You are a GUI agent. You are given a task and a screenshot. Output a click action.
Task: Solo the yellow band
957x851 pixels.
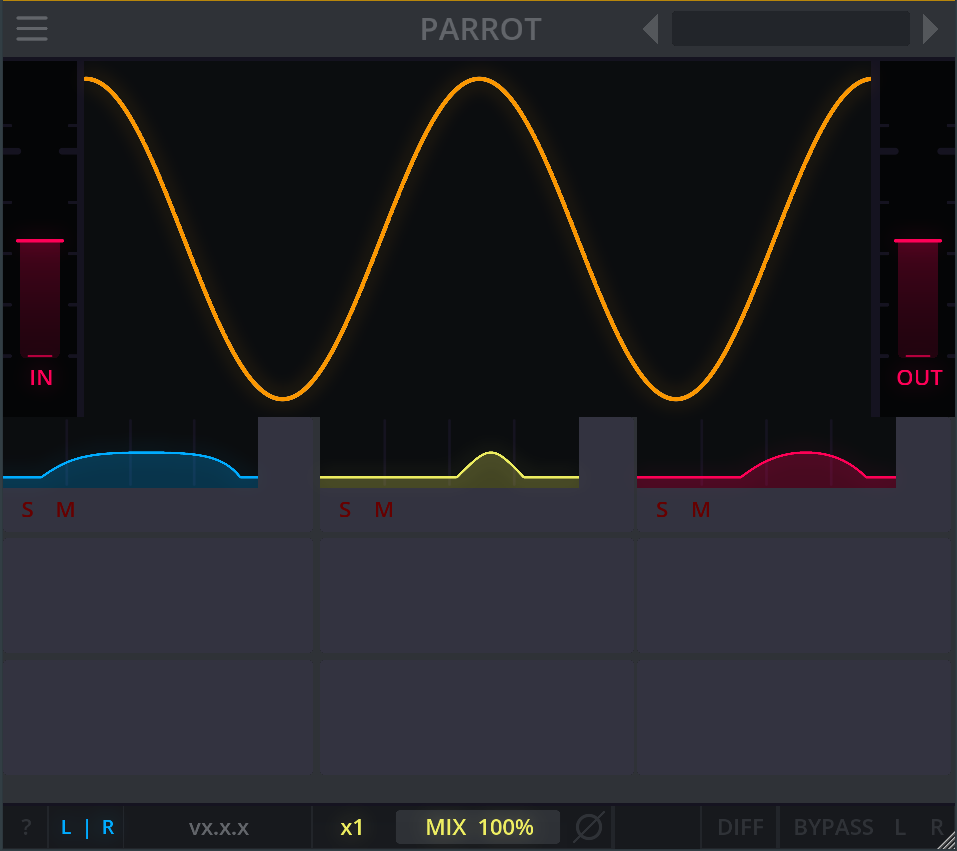point(345,510)
